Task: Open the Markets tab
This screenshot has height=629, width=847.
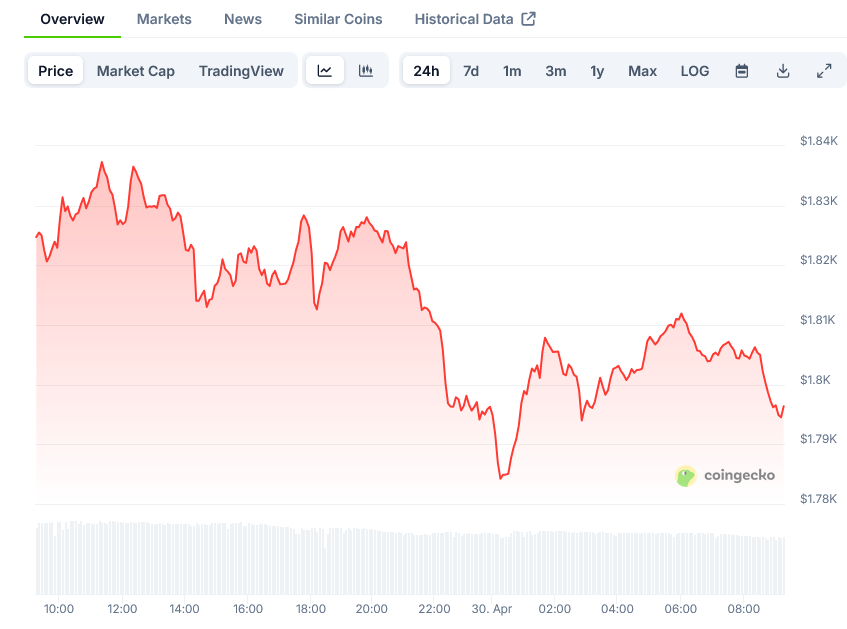Action: point(164,19)
